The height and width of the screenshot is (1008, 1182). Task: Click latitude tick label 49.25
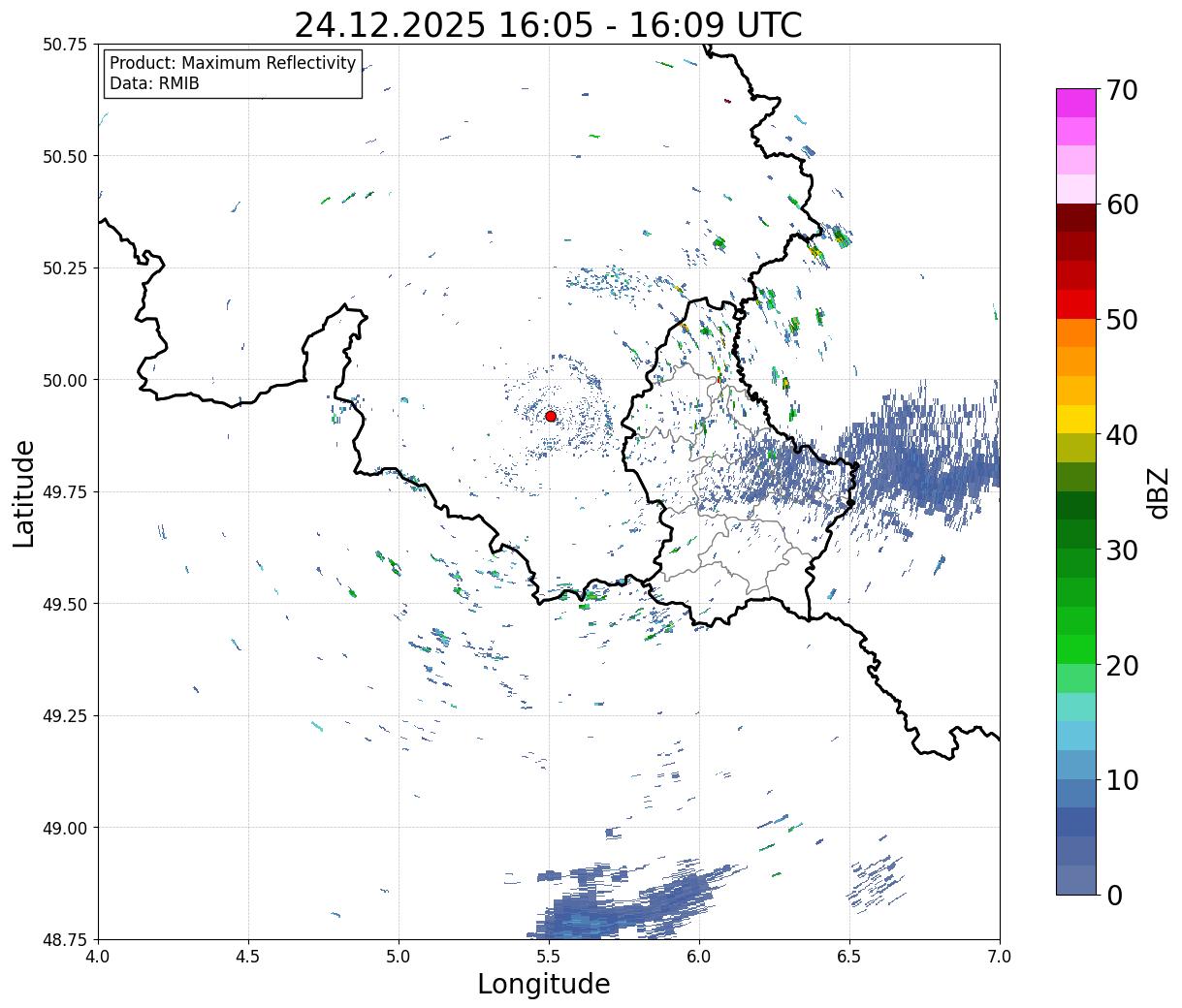[x=65, y=716]
